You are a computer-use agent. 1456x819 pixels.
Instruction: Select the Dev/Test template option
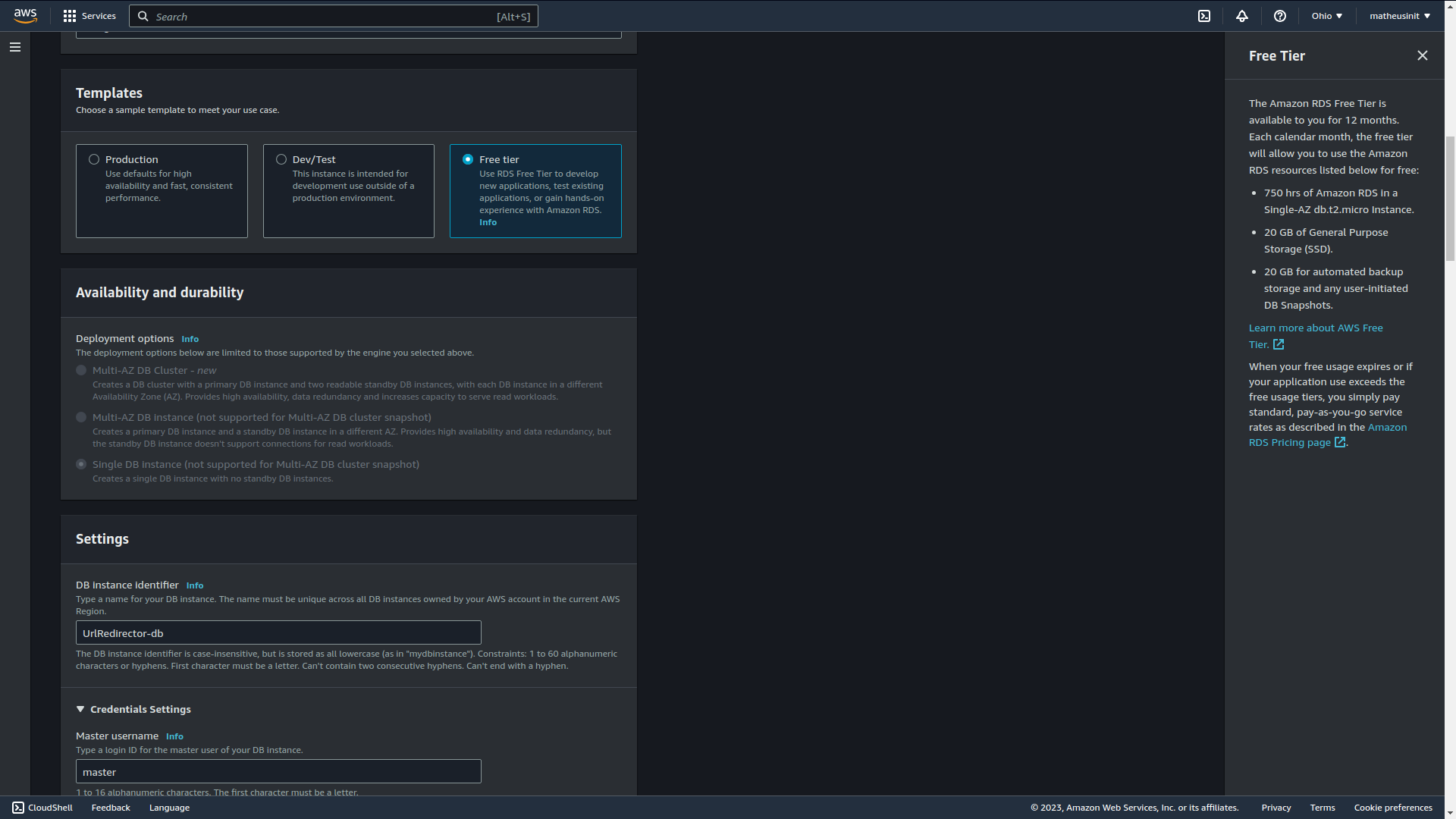pos(281,159)
